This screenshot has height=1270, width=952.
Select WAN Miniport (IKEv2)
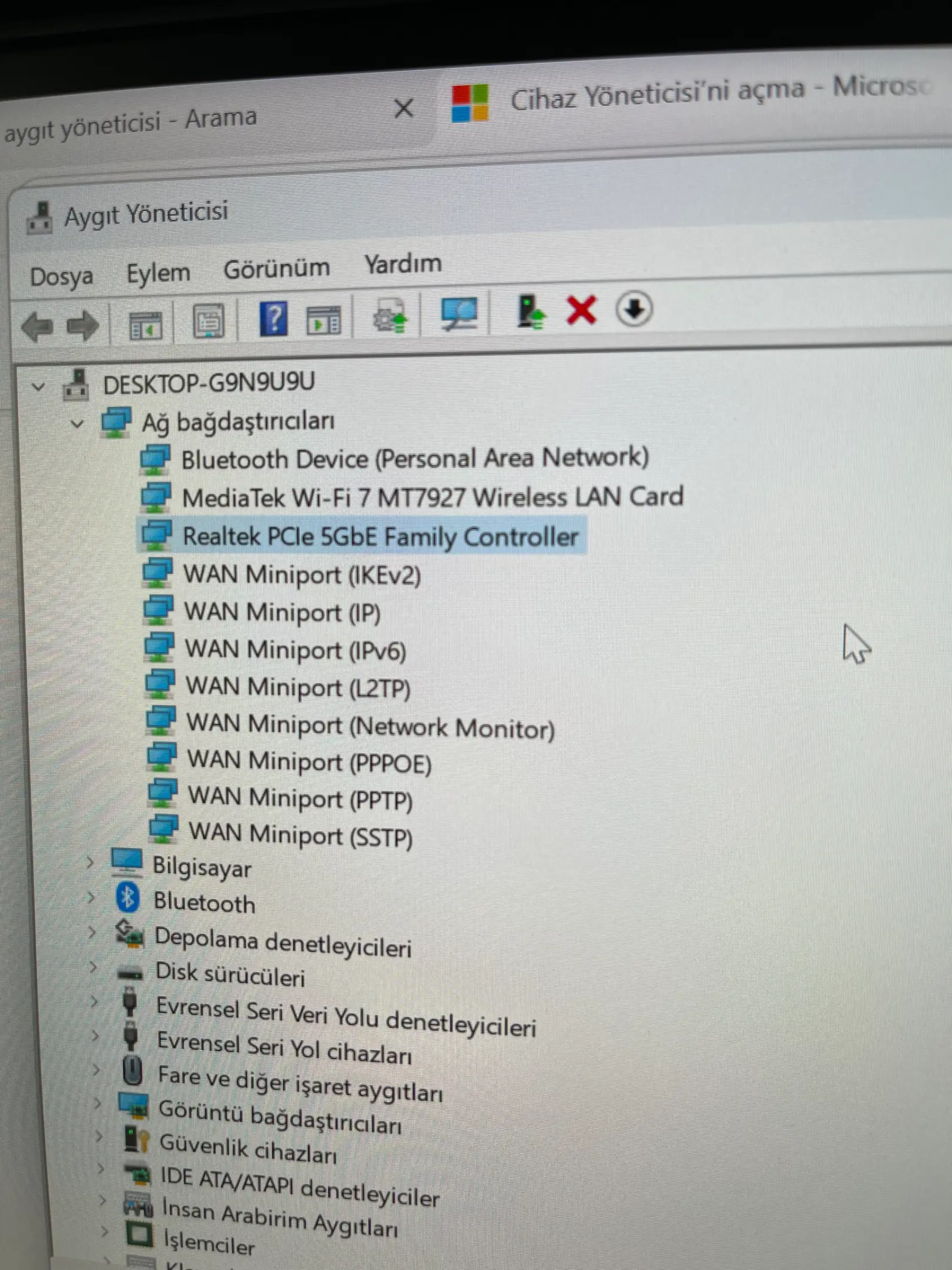click(302, 575)
